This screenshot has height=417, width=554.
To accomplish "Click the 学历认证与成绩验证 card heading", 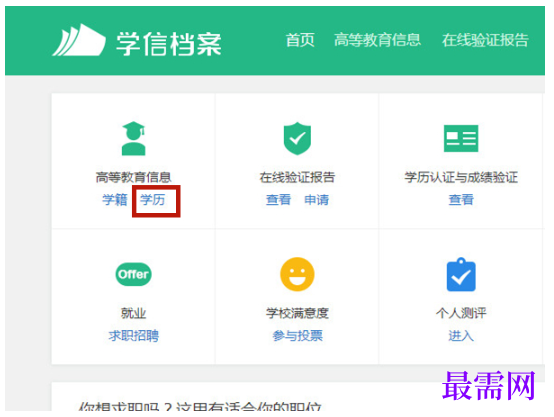I will [461, 177].
